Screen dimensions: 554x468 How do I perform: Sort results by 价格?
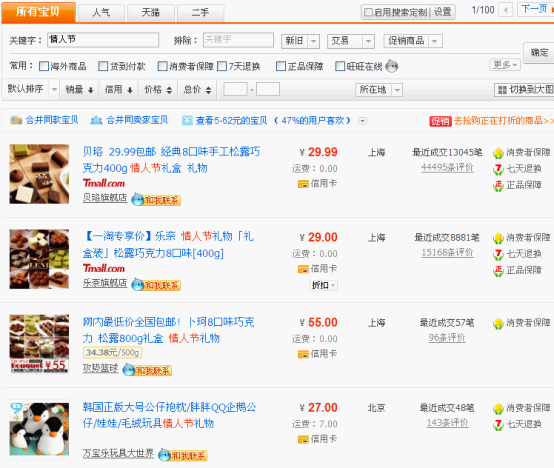pyautogui.click(x=158, y=90)
